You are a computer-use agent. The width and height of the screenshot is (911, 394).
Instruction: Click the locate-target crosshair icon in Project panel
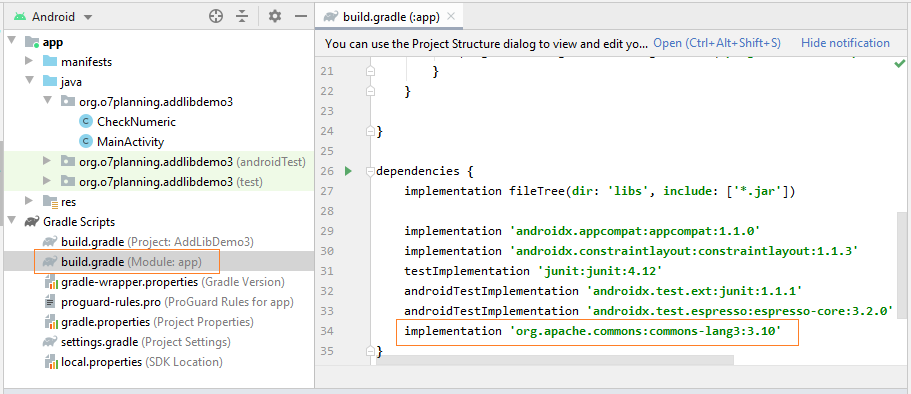[x=216, y=16]
